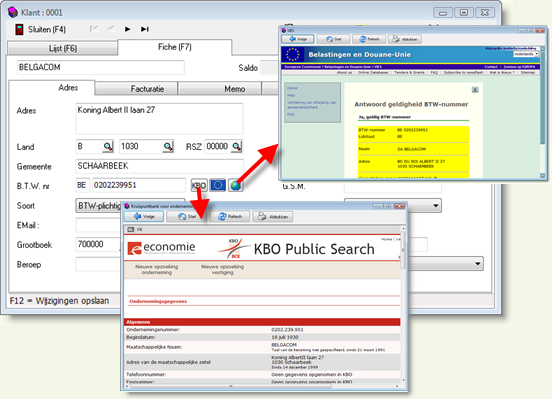Follow Nieuwe opzoeking onderneming link

(x=157, y=269)
